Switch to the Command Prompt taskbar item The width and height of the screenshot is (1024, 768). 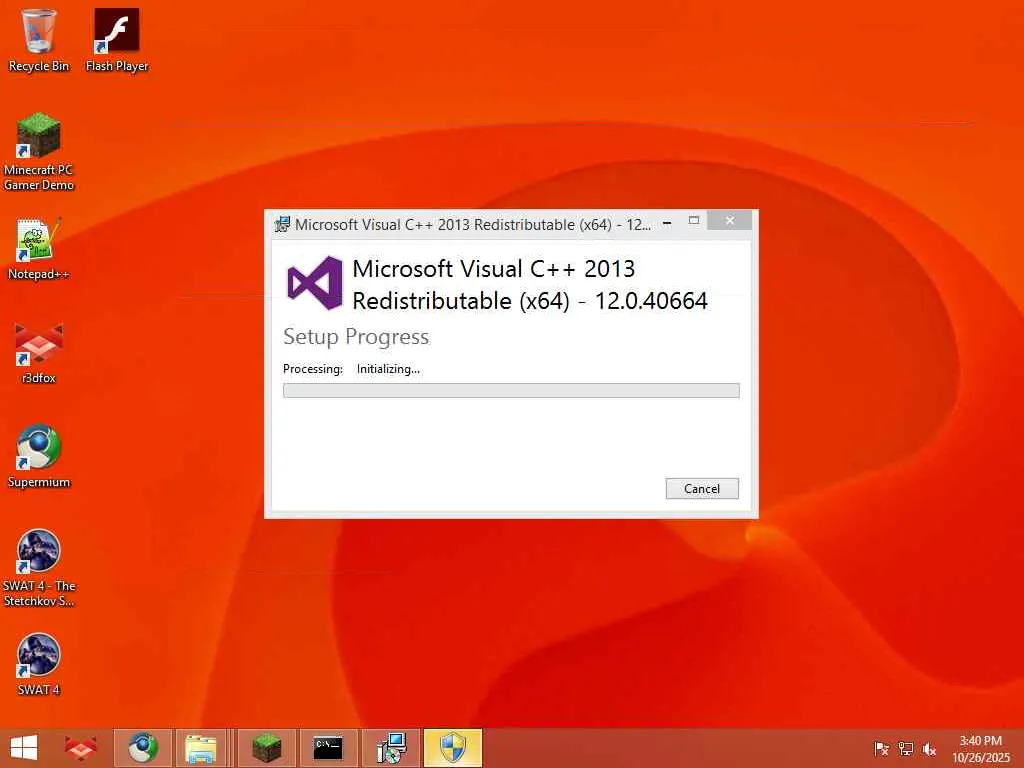point(328,748)
